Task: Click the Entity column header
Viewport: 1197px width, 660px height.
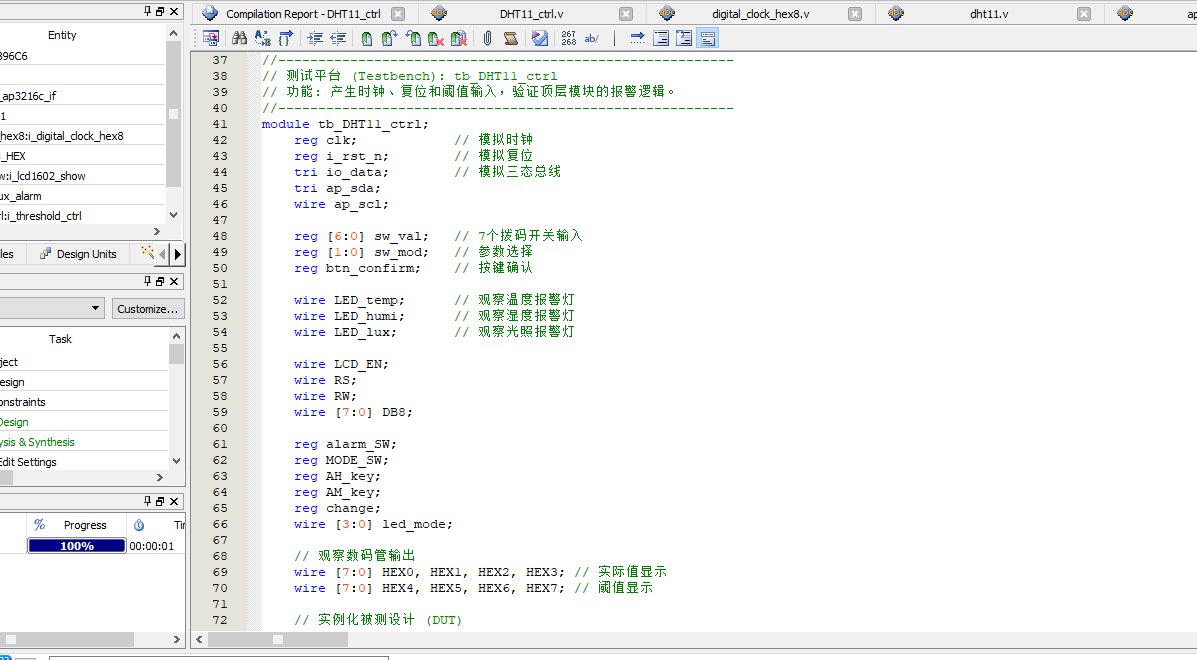Action: tap(62, 35)
